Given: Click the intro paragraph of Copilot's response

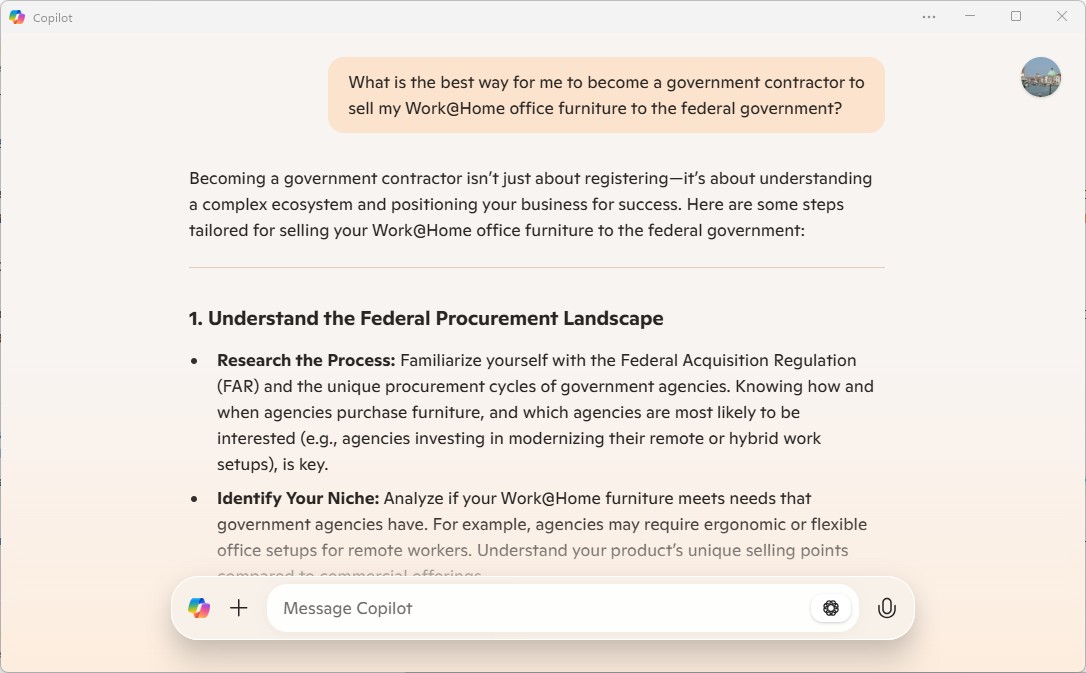Looking at the screenshot, I should tap(530, 204).
